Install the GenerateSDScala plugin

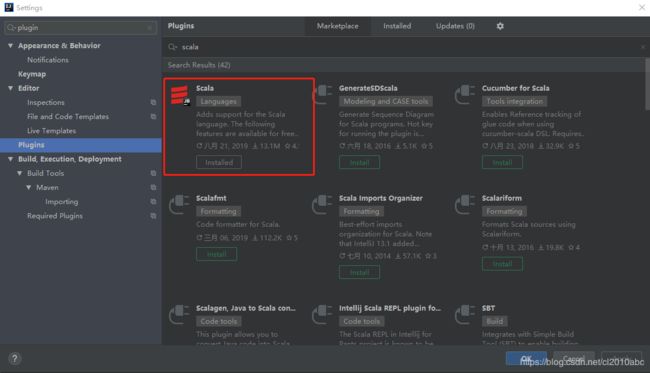(359, 162)
